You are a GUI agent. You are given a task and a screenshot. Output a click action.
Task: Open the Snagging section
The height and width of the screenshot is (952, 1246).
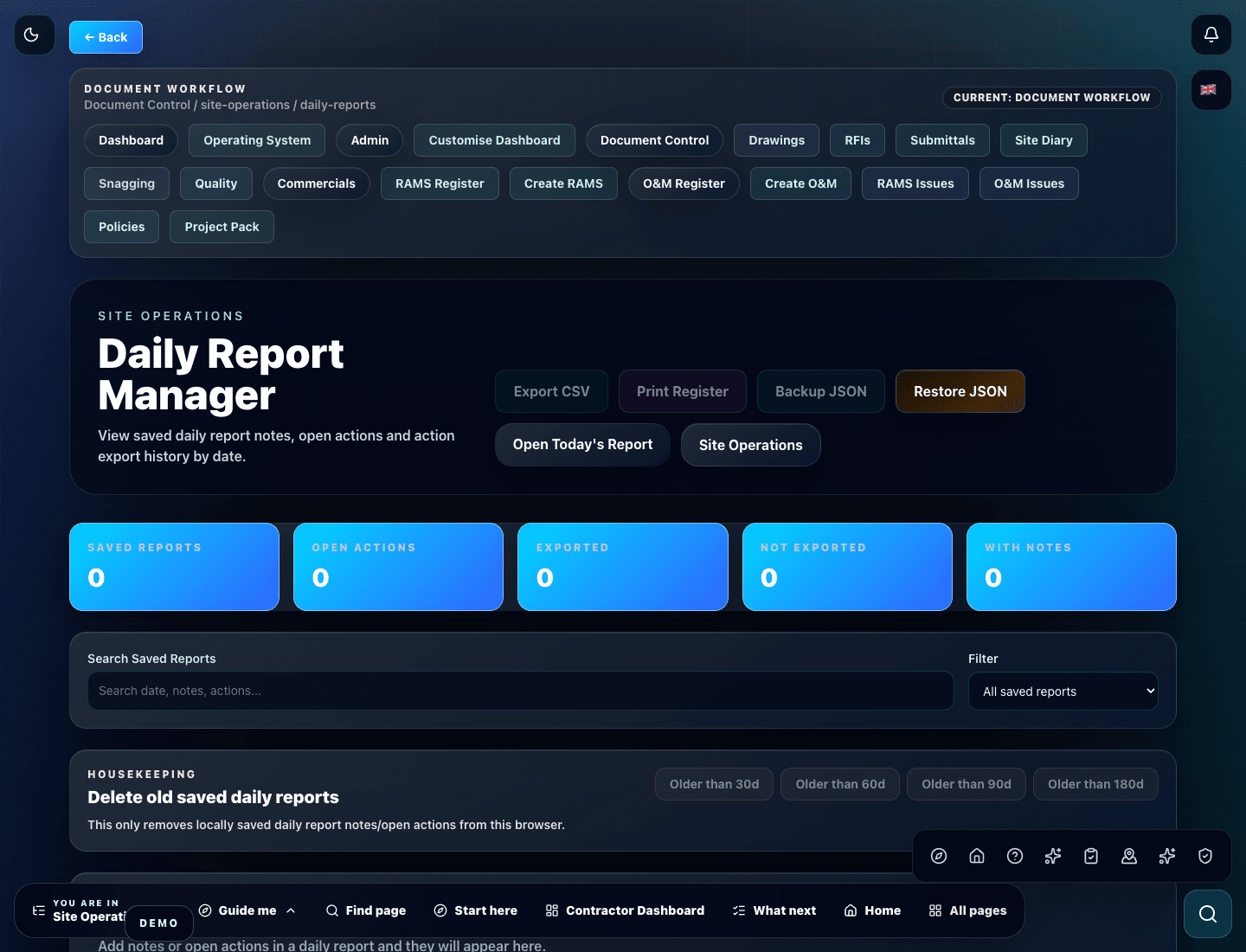click(x=126, y=183)
